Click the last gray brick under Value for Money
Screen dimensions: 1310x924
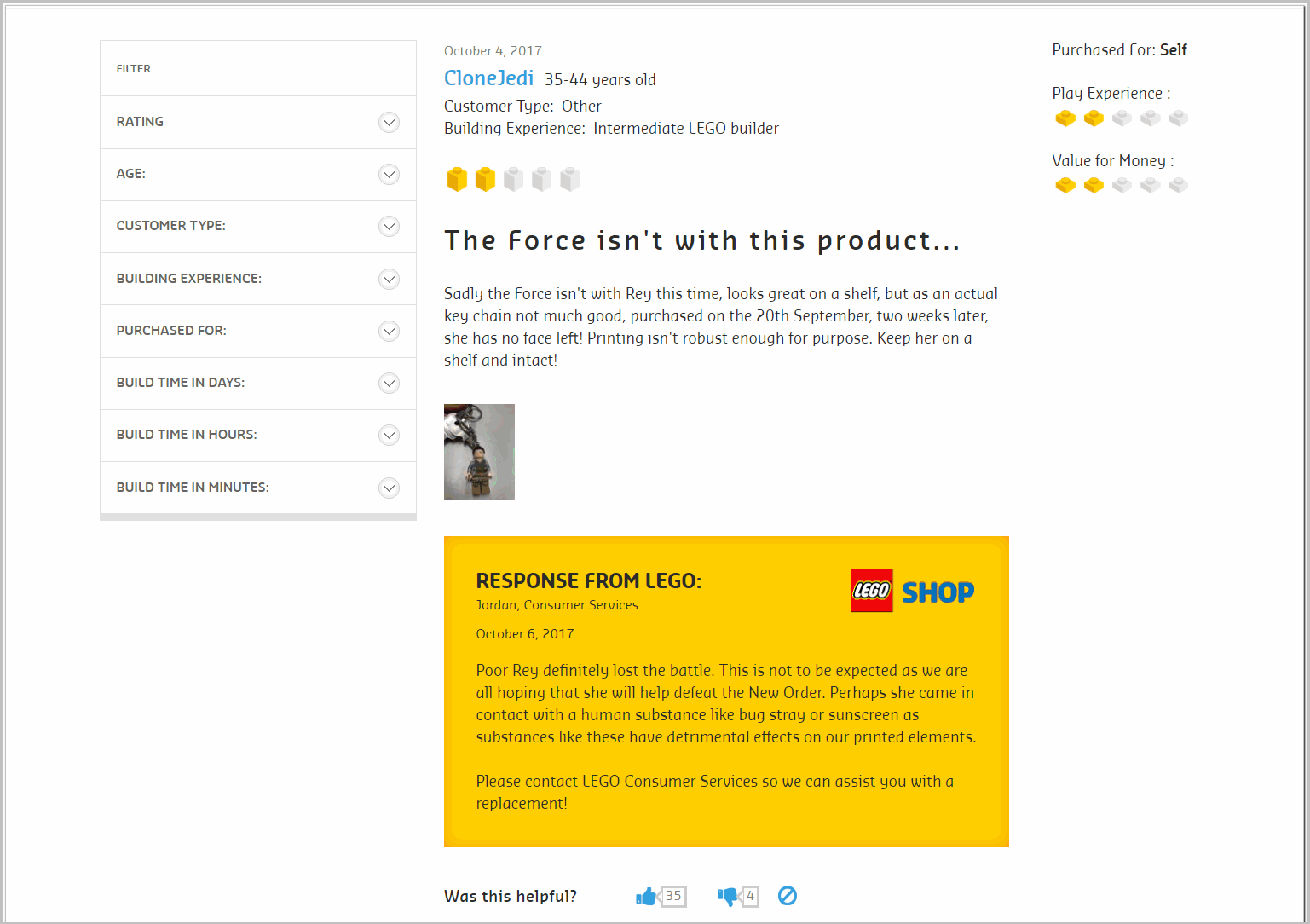1179,185
